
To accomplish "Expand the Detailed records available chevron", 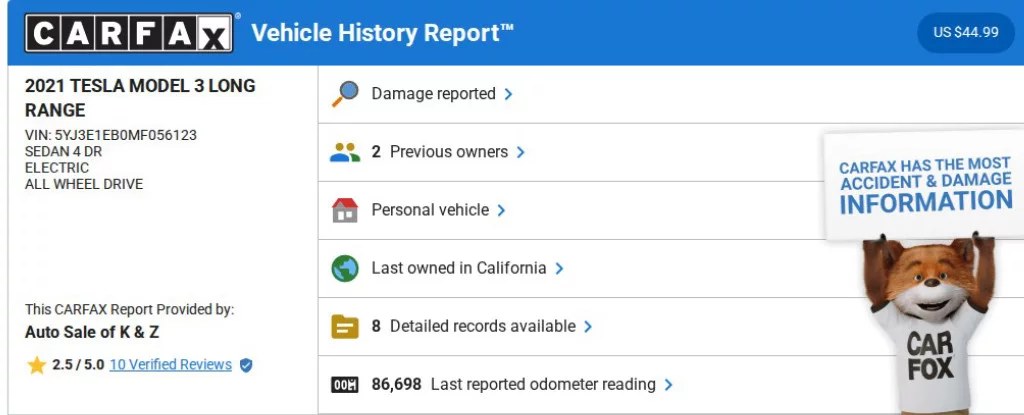I will click(589, 327).
